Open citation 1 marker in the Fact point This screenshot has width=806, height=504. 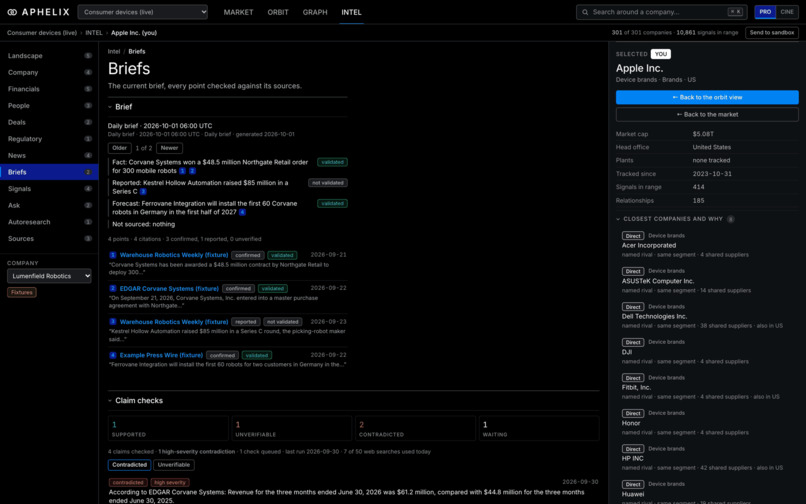click(x=182, y=171)
